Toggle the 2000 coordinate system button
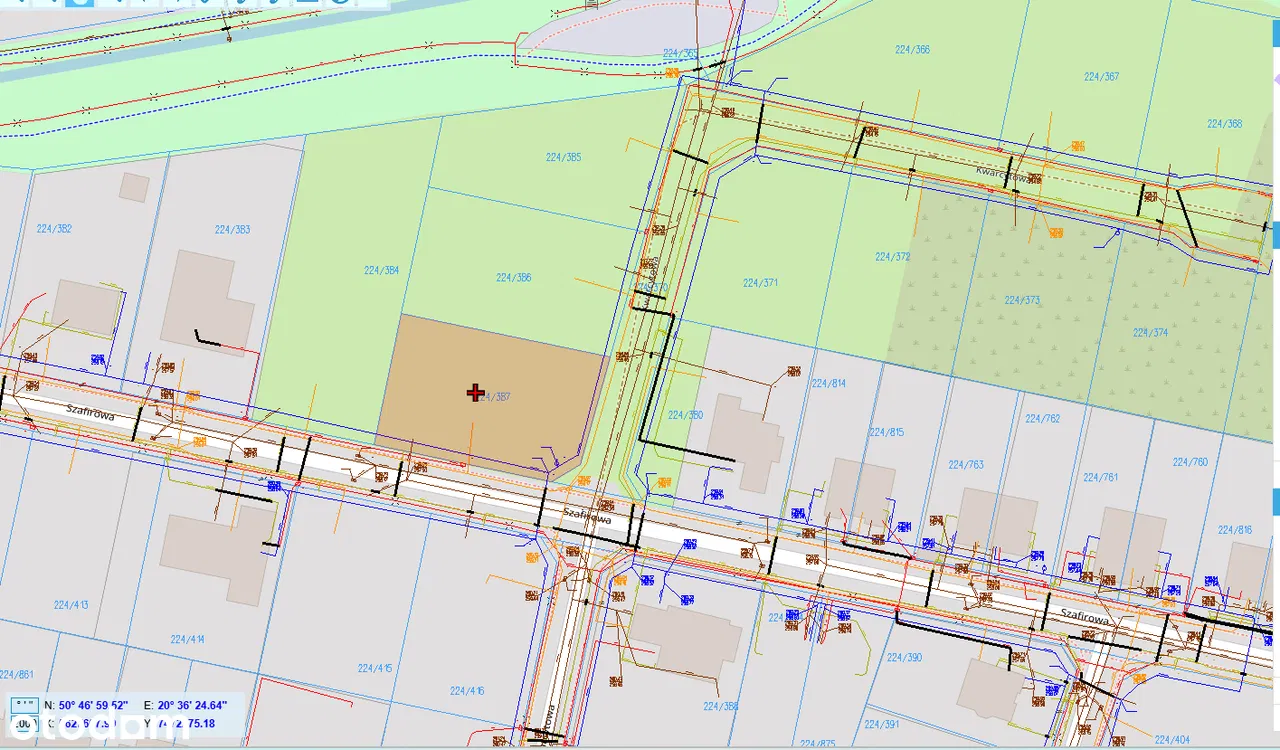 [24, 724]
